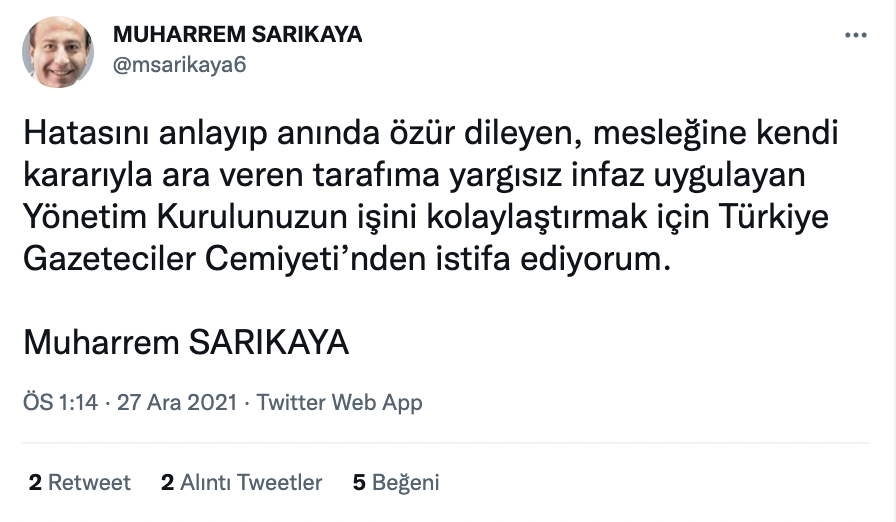The image size is (896, 522).
Task: Click the 27 Ara 2021 date
Action: 177,403
